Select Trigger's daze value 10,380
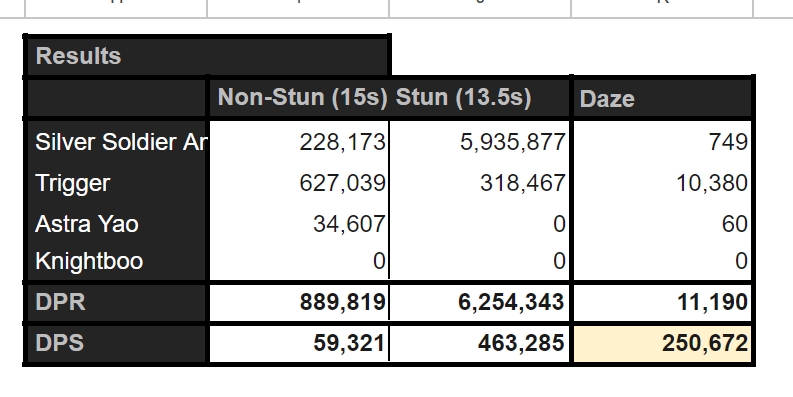 click(663, 183)
